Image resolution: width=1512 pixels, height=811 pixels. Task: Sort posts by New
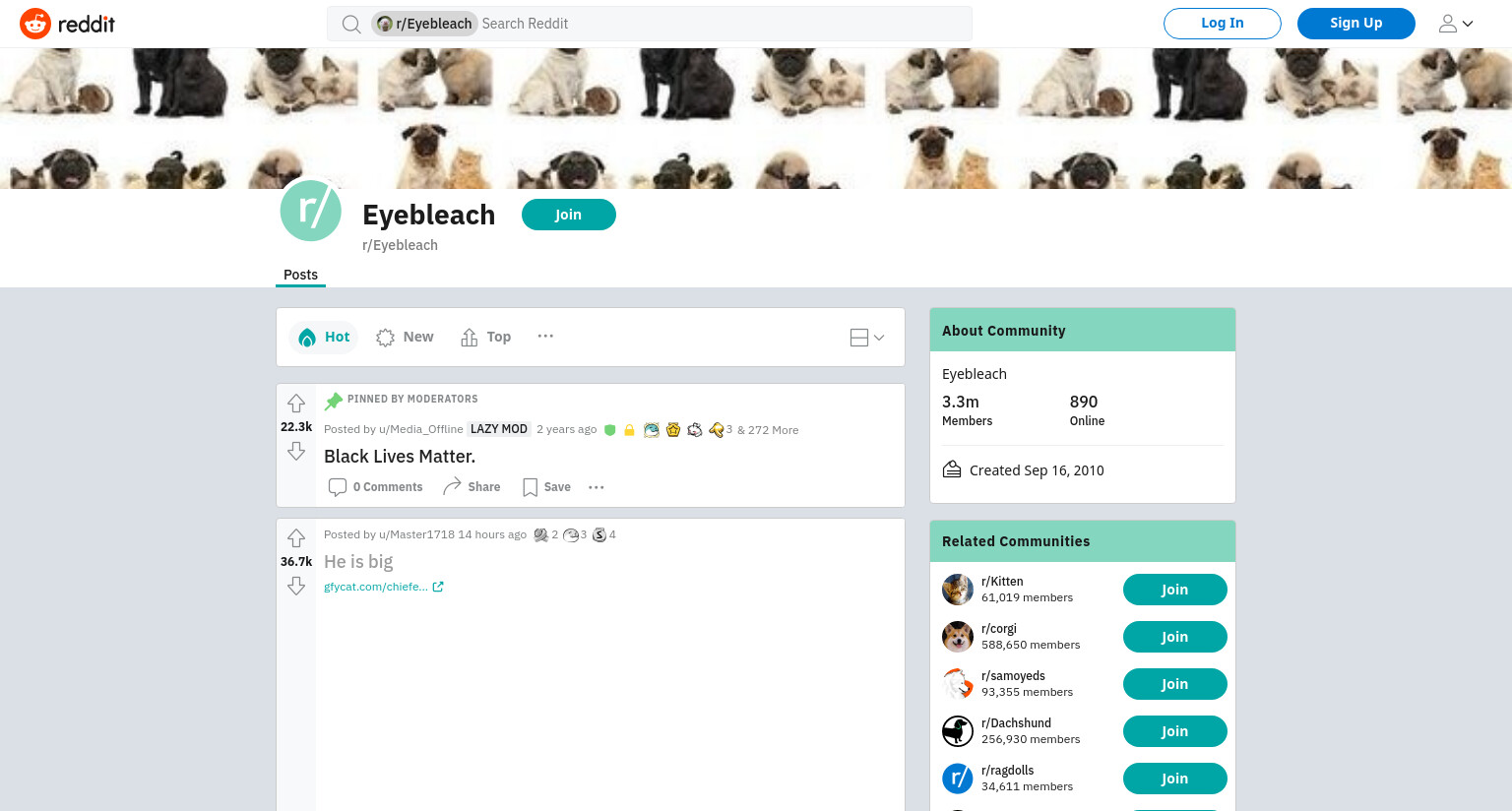point(405,337)
